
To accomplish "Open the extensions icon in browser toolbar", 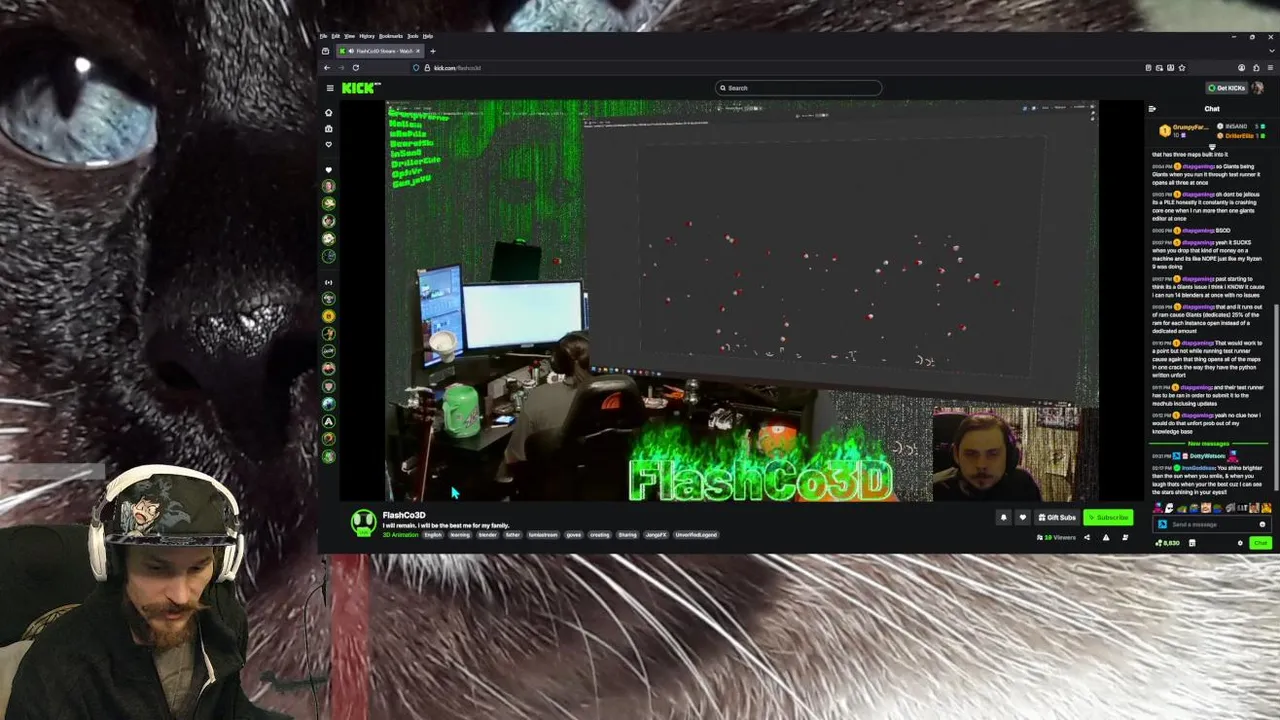I will pos(1256,68).
